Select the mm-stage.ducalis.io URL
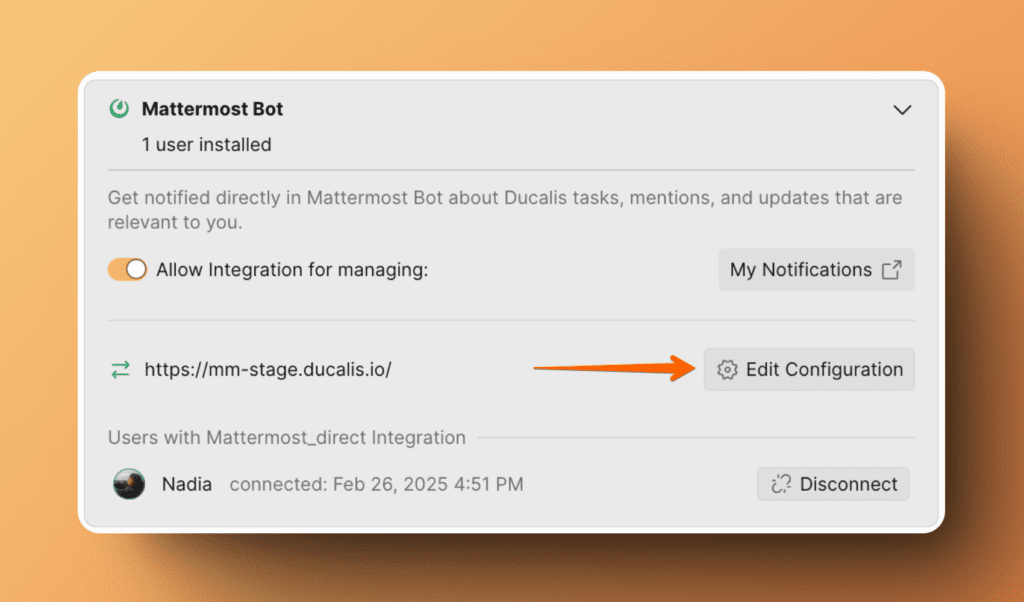The width and height of the screenshot is (1024, 602). coord(268,370)
